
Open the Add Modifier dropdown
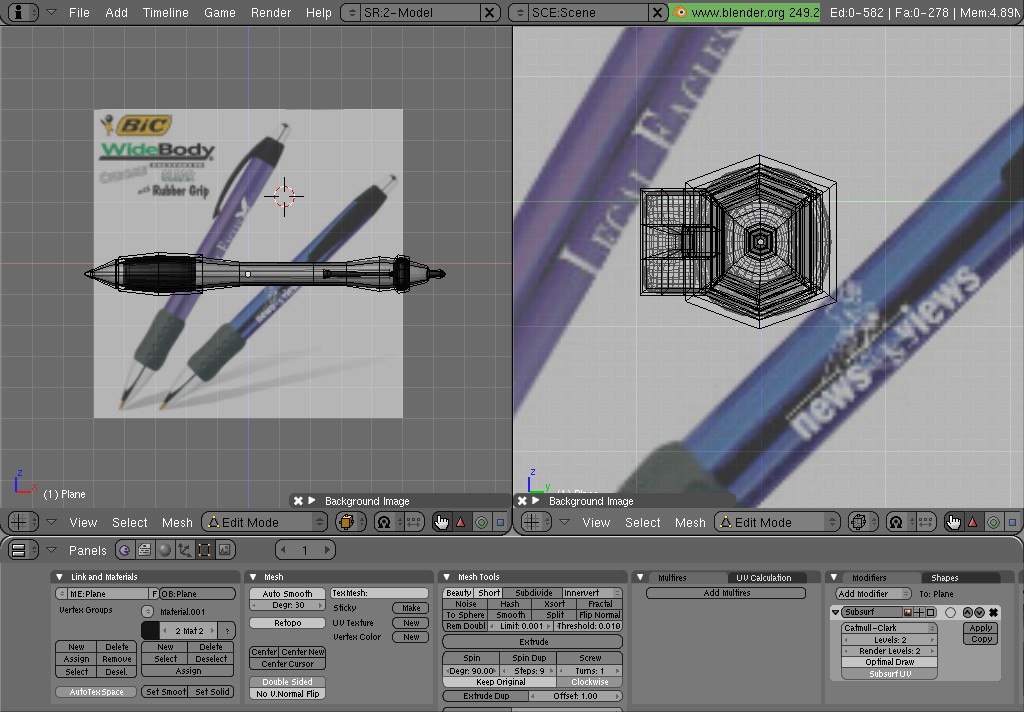(873, 594)
